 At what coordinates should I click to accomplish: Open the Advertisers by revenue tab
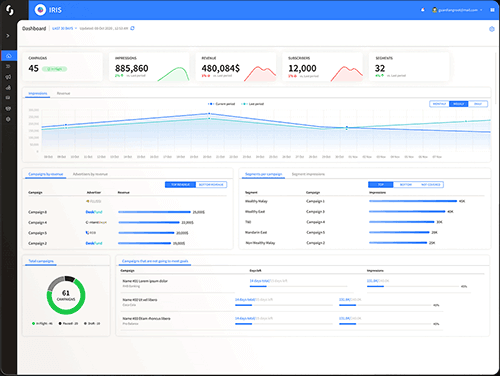coord(90,174)
